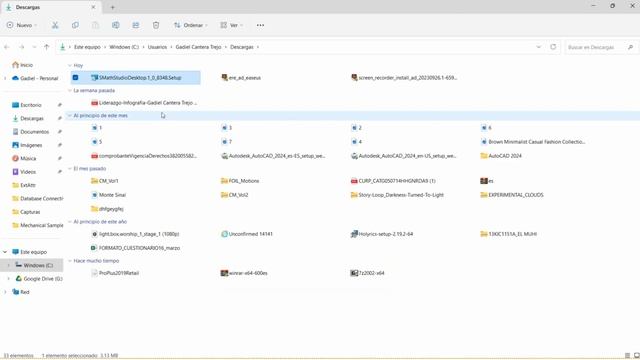
Task: Go to Gadiel Cantera Trejo breadcrumb
Action: [x=198, y=47]
